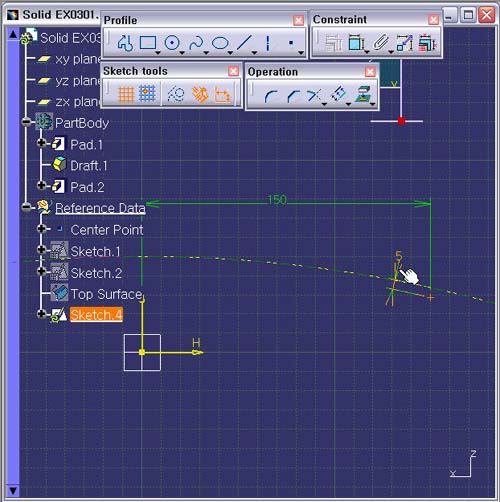This screenshot has width=500, height=502.
Task: Close the Operation toolbar
Action: pos(370,72)
